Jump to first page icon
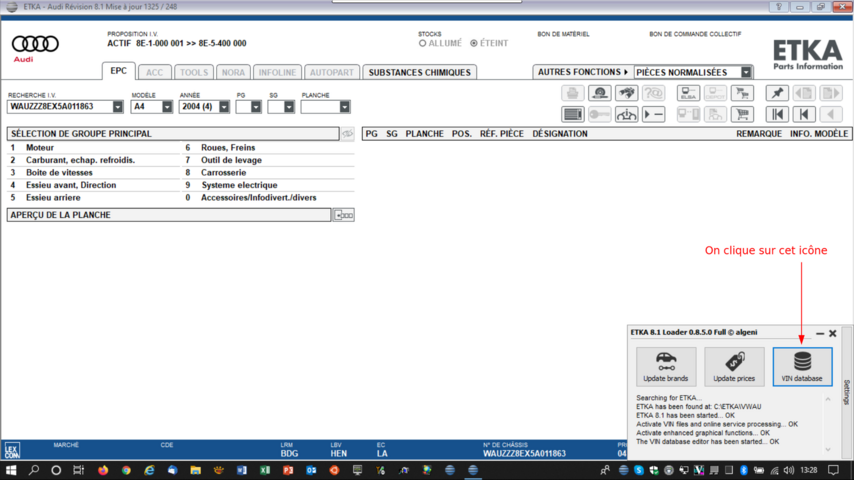 pos(777,114)
